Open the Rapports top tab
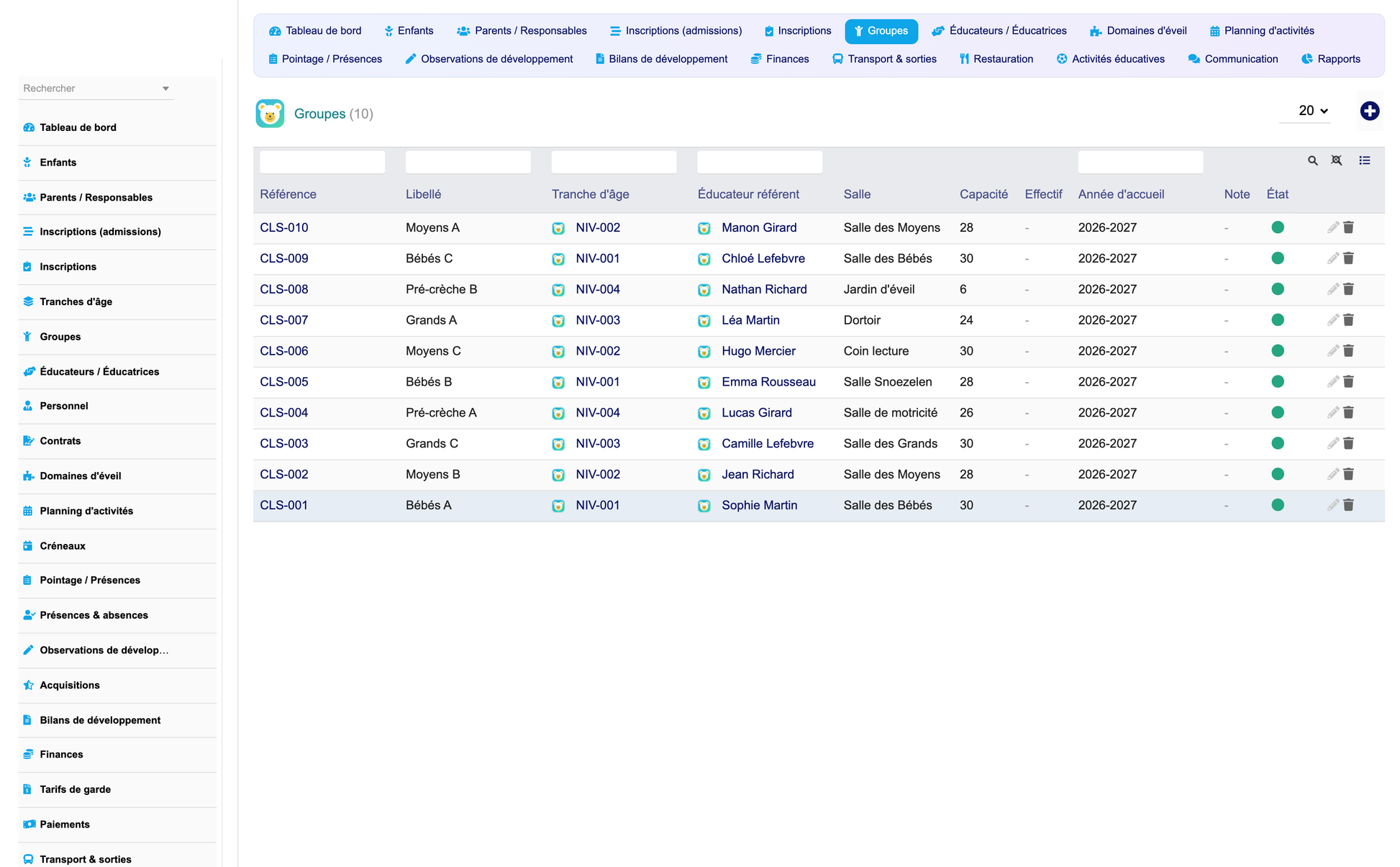1400x867 pixels. click(x=1331, y=59)
